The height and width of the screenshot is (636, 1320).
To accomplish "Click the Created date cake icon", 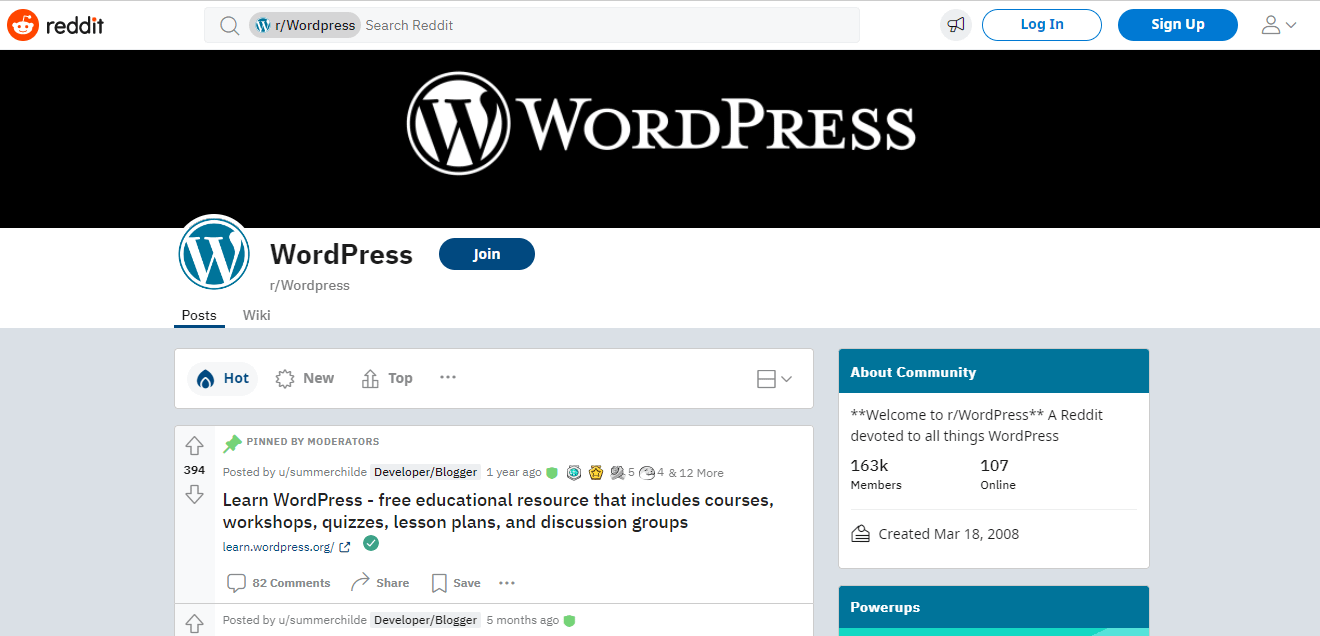I will click(x=860, y=533).
